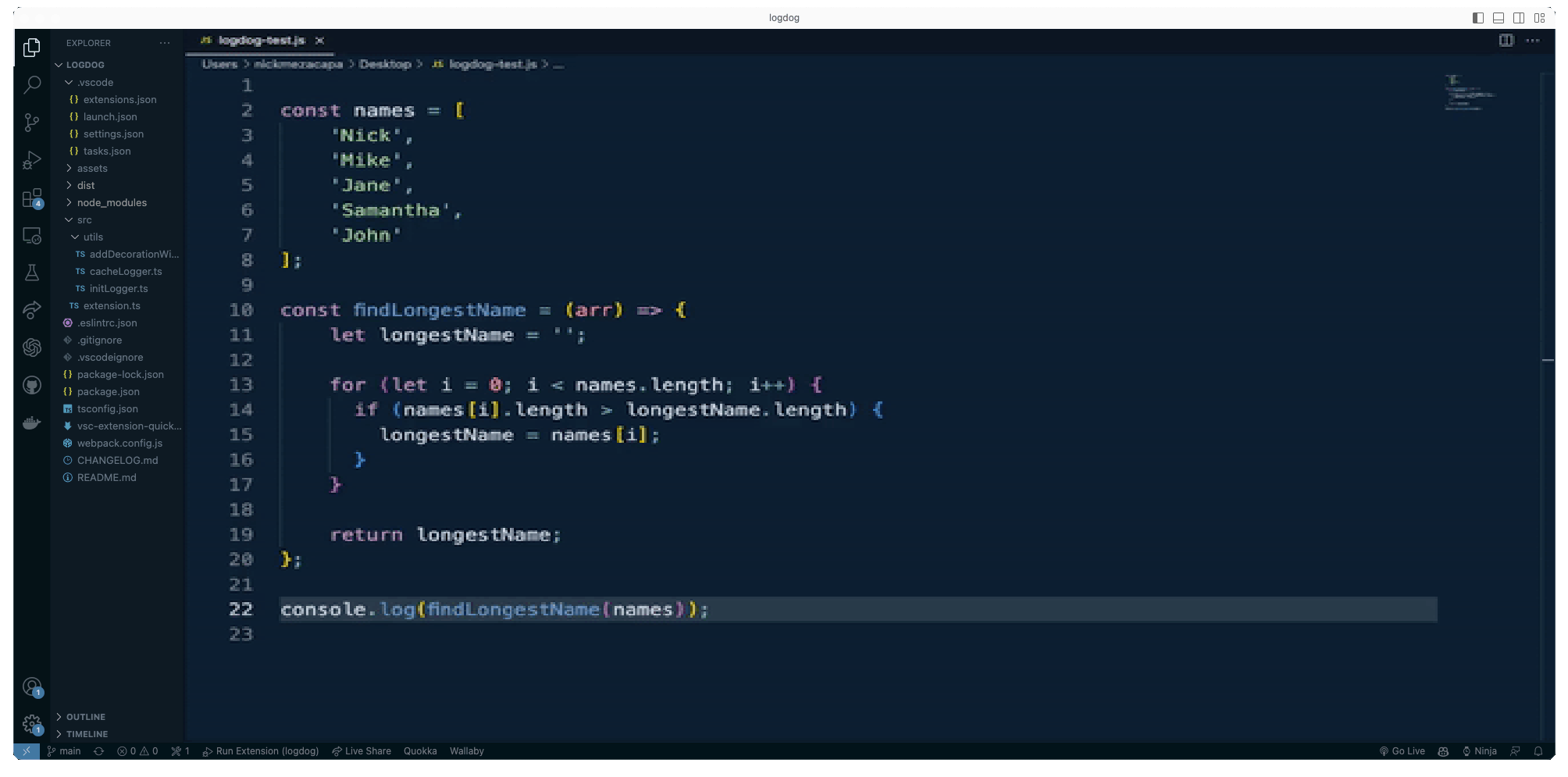Image resolution: width=1568 pixels, height=777 pixels.
Task: Open extension.ts file
Action: (x=112, y=305)
